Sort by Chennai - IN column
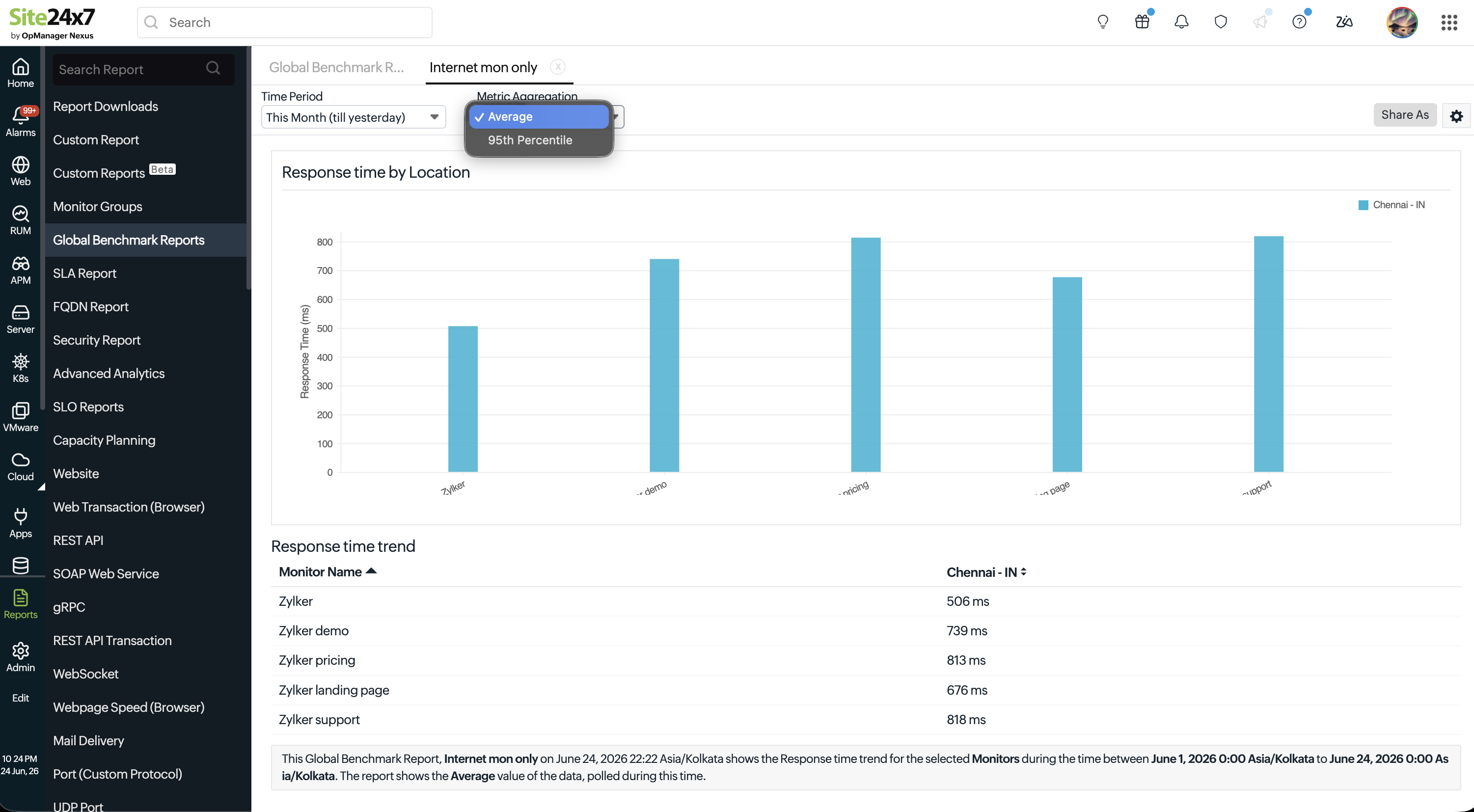 coord(986,571)
